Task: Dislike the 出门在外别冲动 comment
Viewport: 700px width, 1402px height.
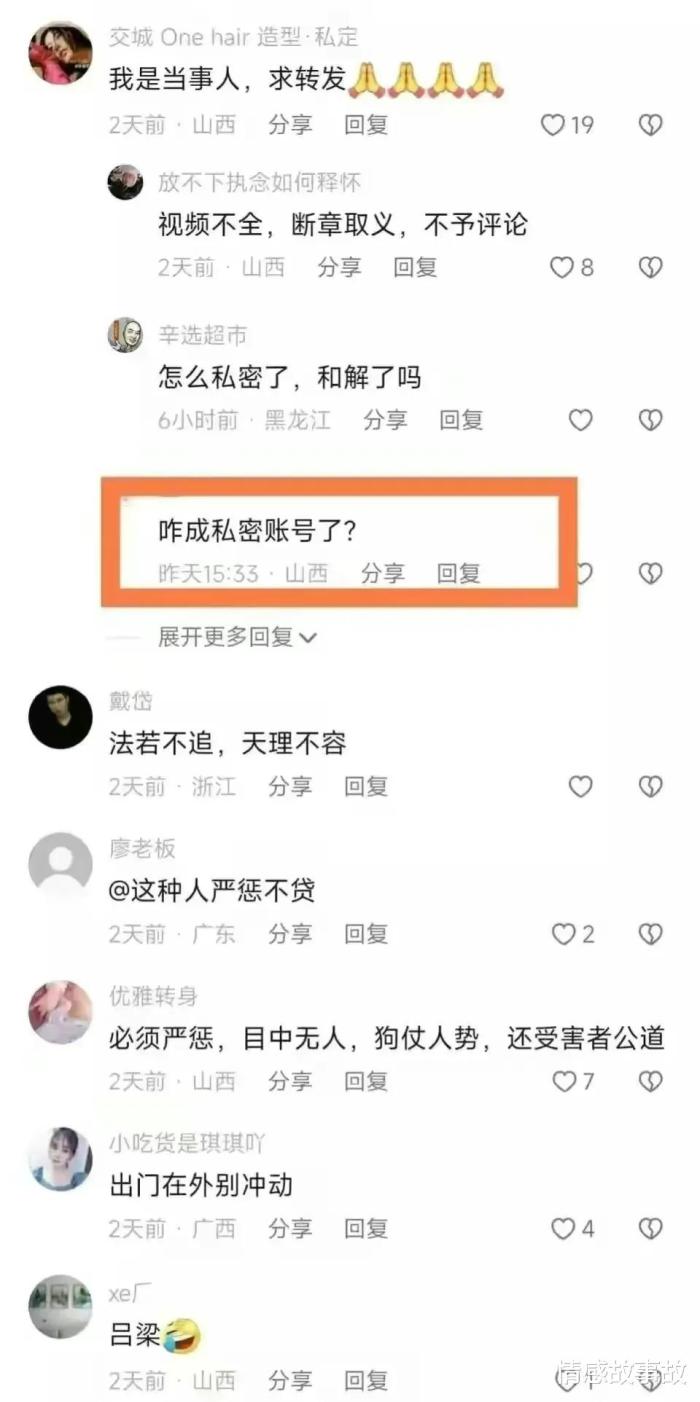Action: [x=651, y=1228]
